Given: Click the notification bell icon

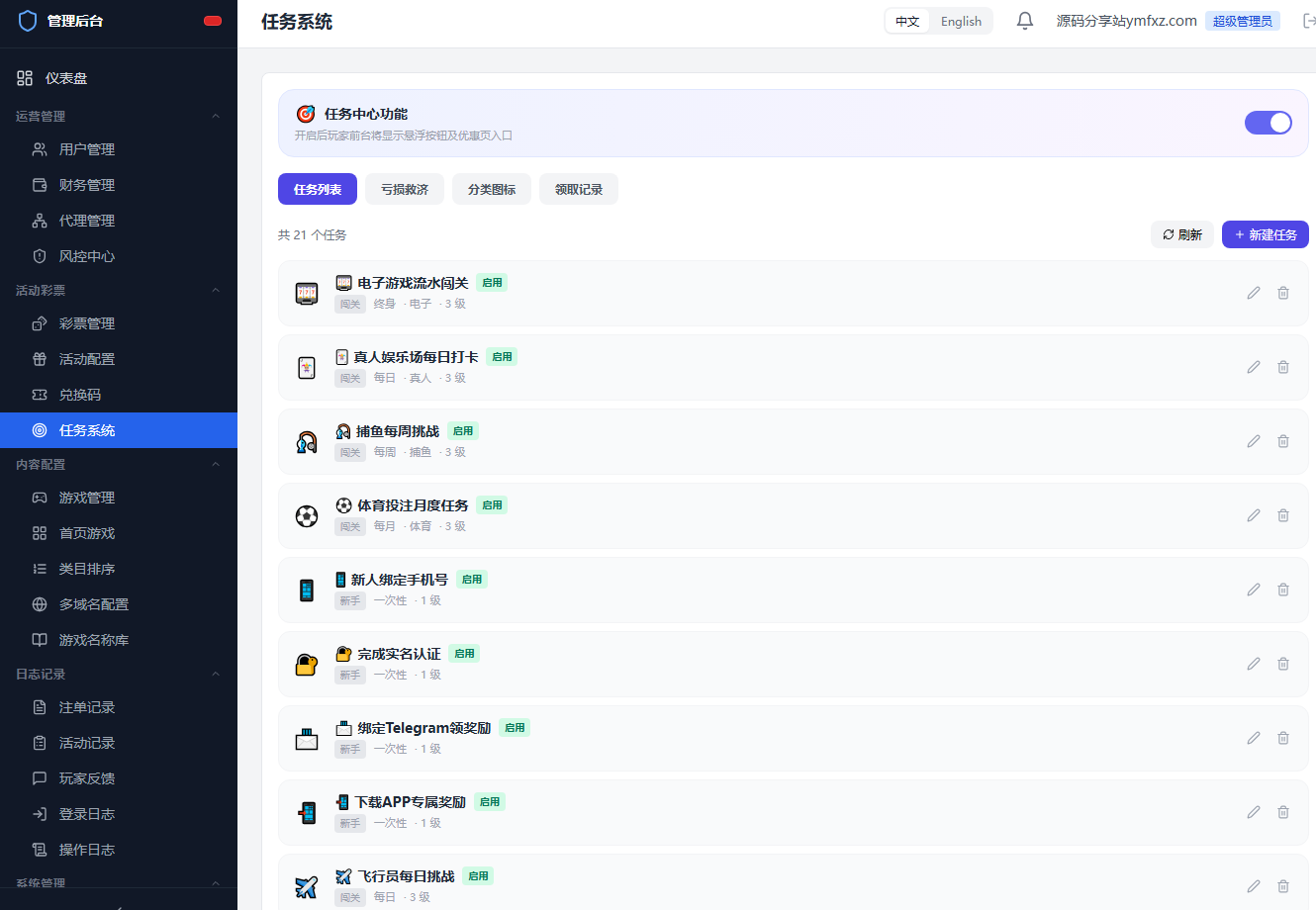Looking at the screenshot, I should [x=1025, y=21].
